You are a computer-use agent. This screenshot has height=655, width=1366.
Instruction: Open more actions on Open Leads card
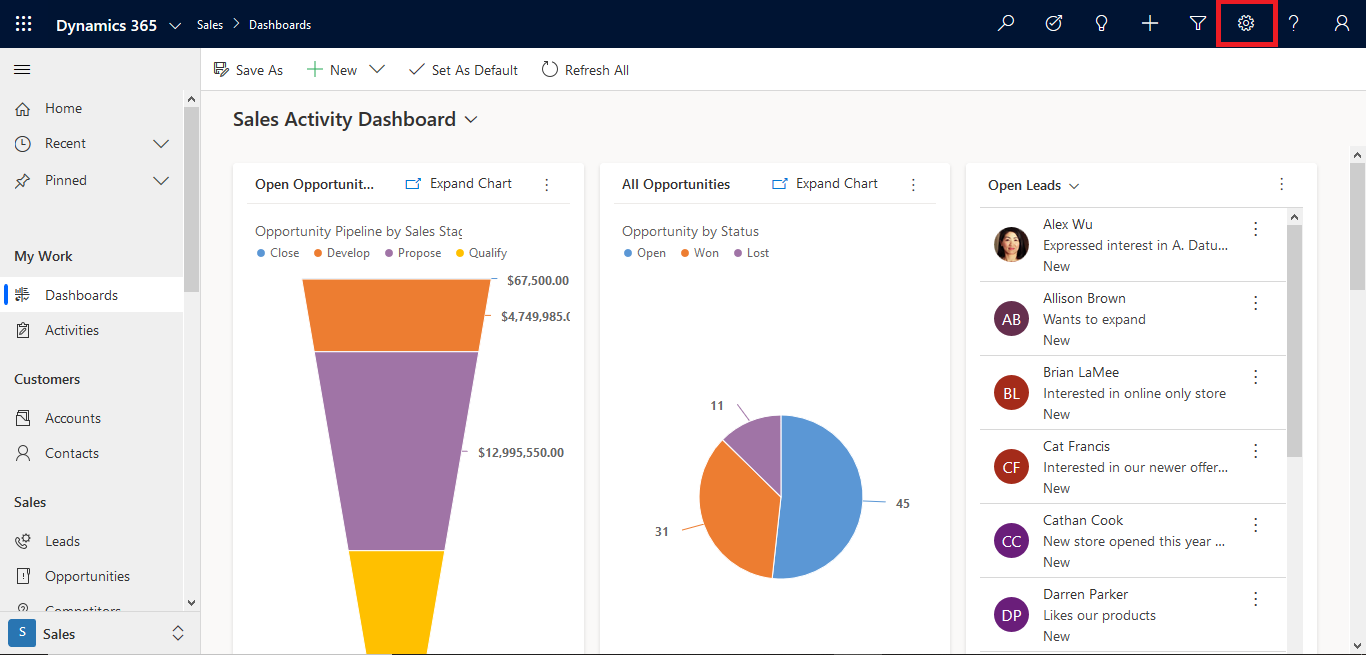point(1281,184)
